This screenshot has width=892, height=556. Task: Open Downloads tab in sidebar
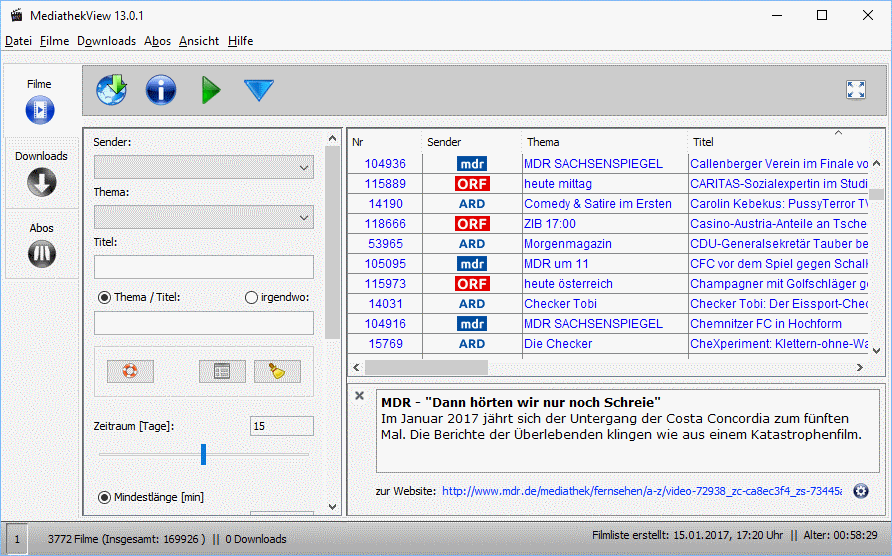42,174
